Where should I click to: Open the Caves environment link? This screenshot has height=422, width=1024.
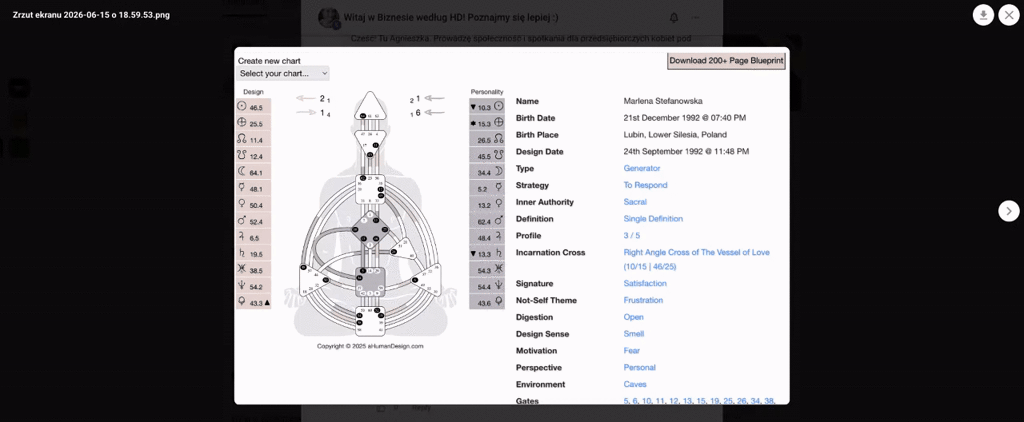pos(635,385)
